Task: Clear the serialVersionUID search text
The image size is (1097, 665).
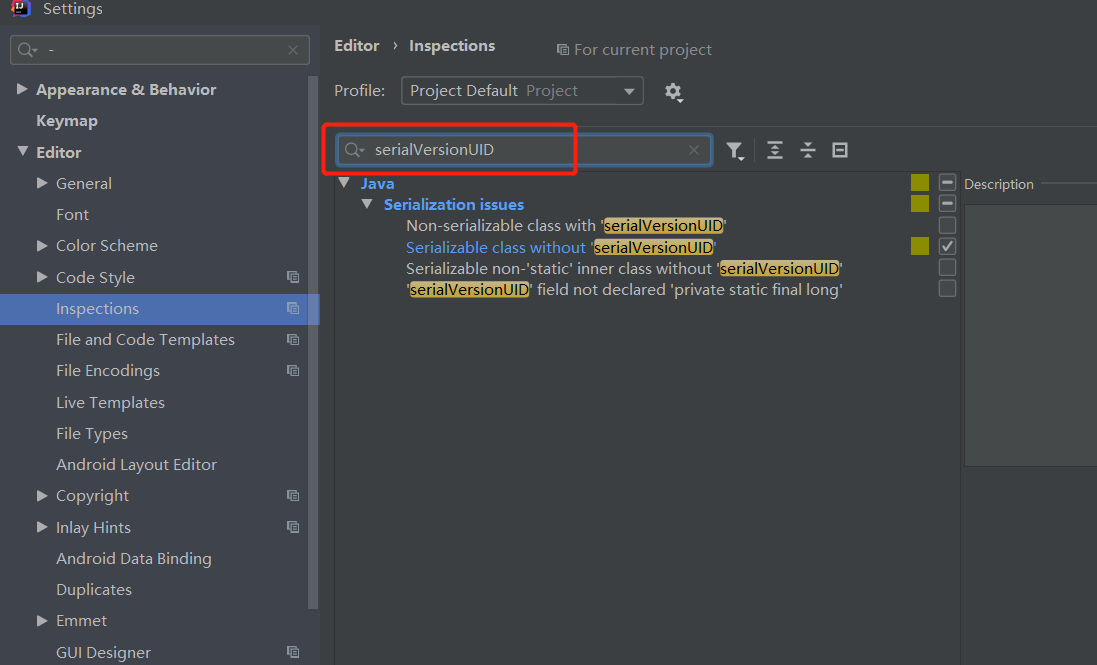Action: (x=693, y=150)
